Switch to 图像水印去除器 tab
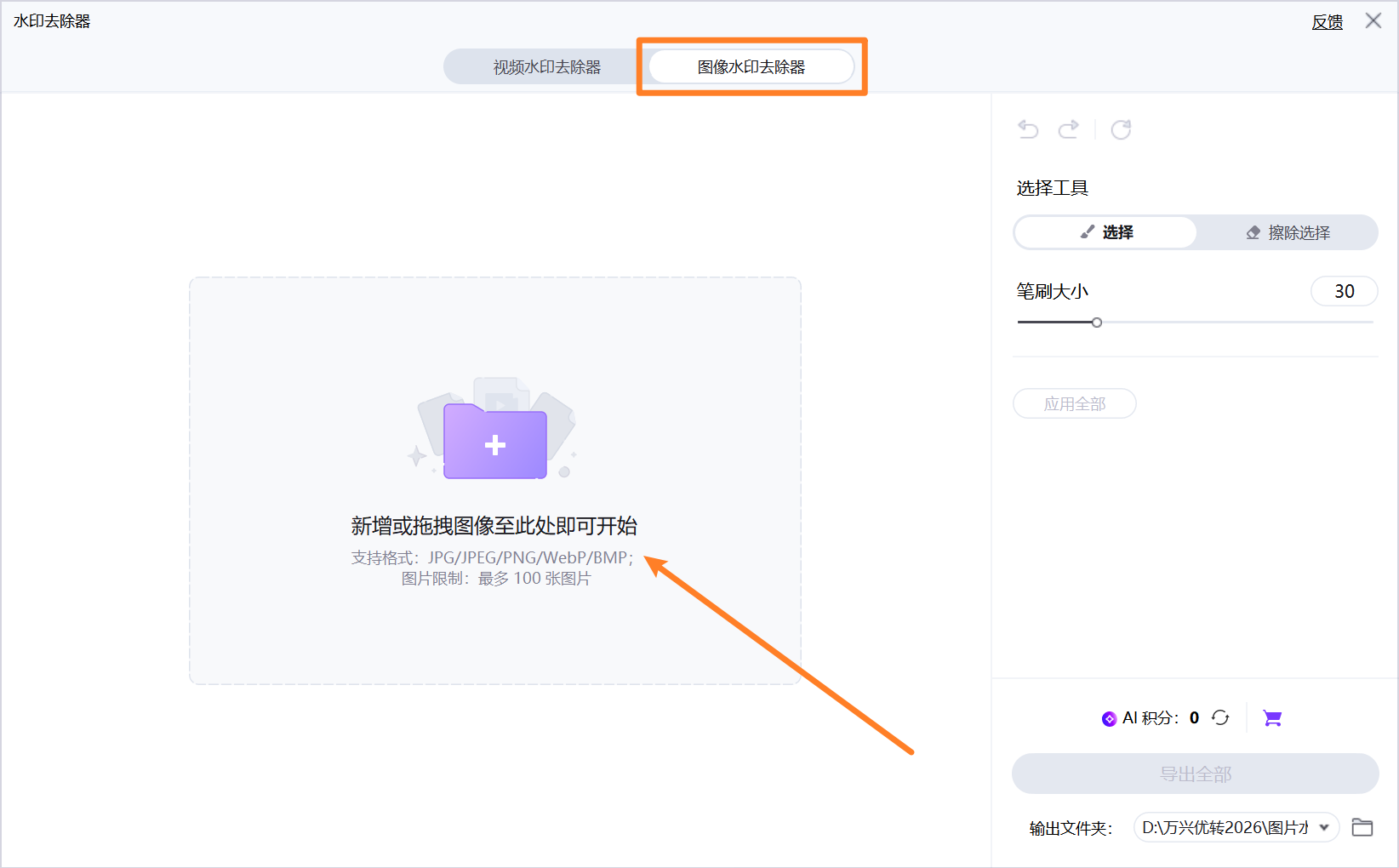 click(x=751, y=66)
